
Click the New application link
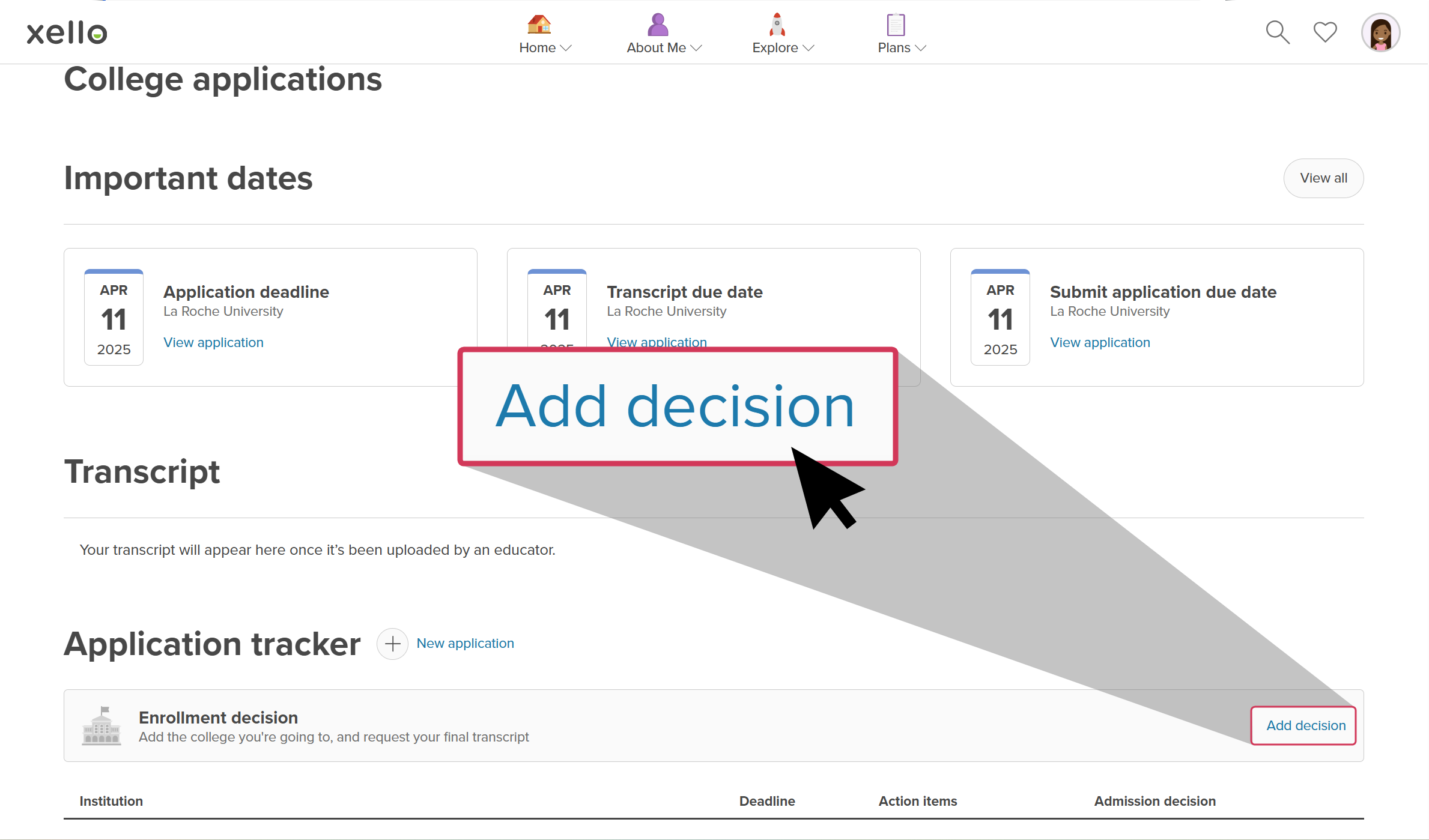click(466, 643)
